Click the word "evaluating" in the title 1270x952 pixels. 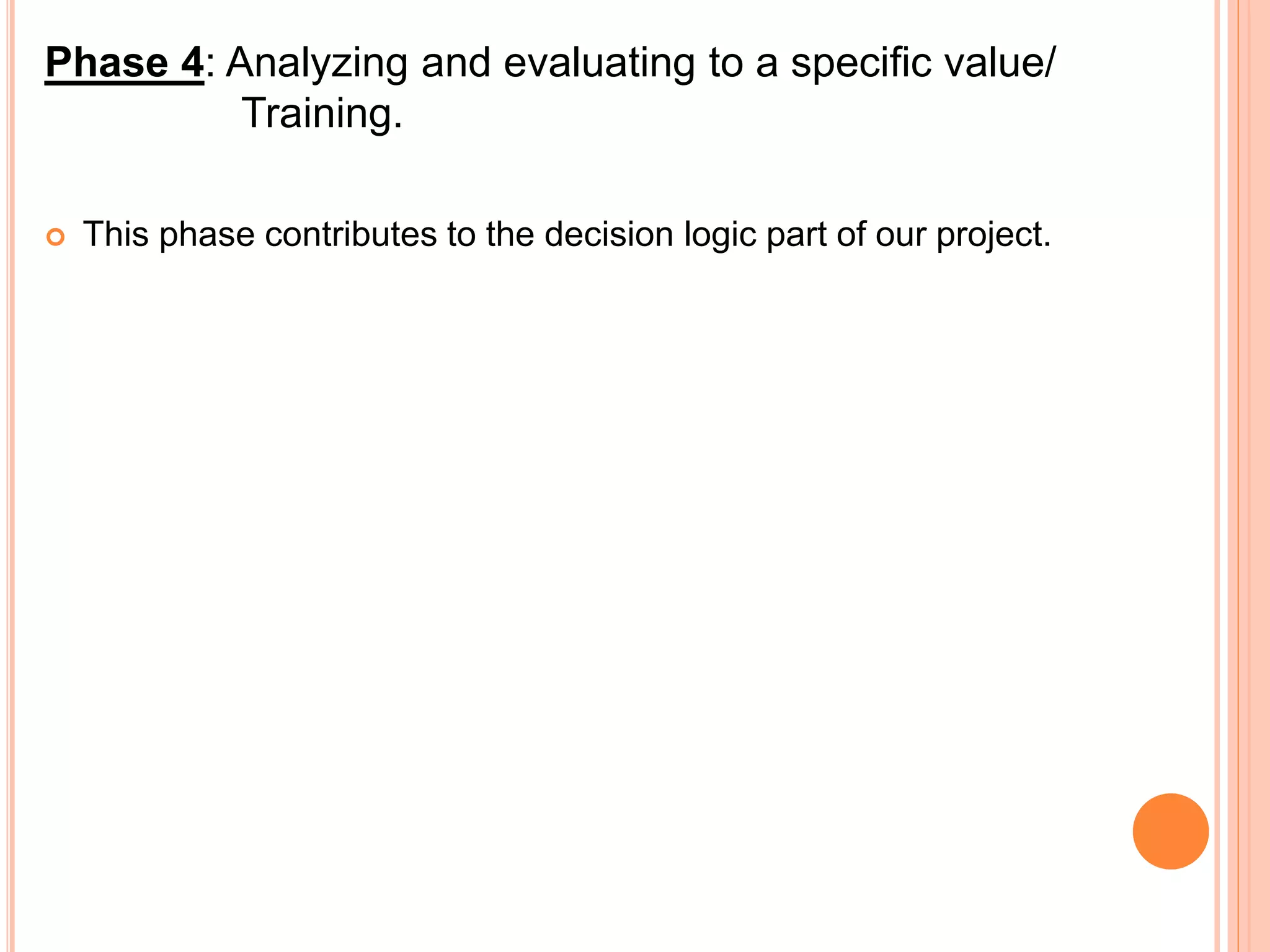click(599, 64)
